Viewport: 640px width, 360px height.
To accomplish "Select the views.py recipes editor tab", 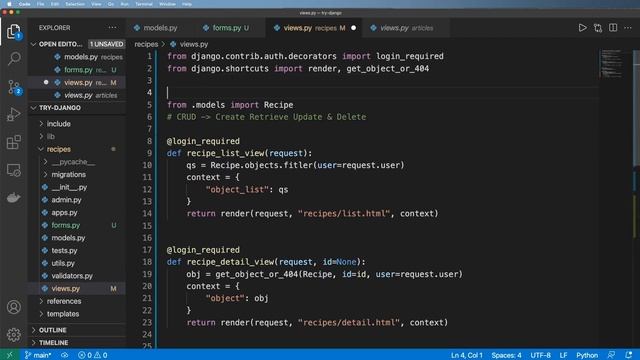I will tap(314, 28).
